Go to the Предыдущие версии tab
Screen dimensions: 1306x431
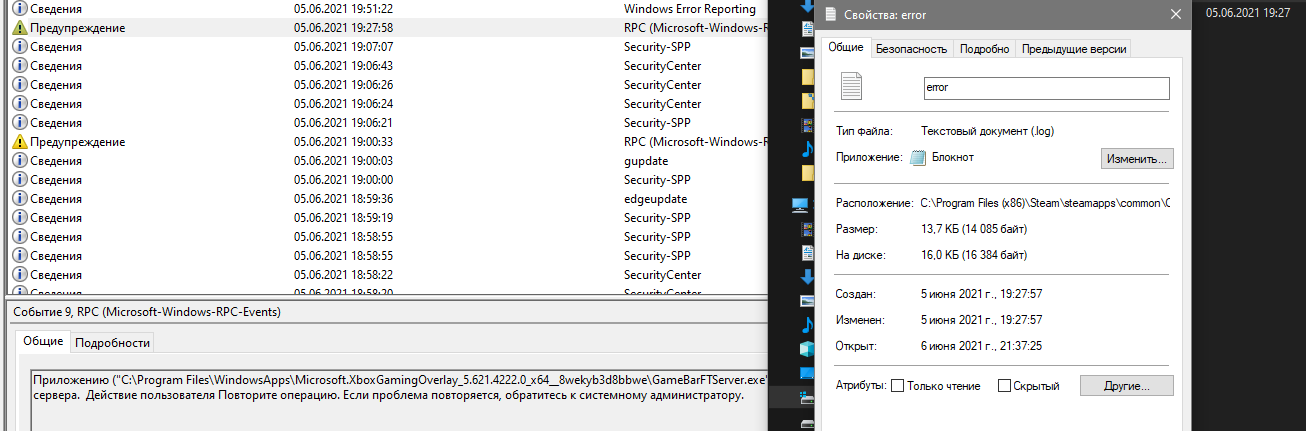(x=1073, y=48)
